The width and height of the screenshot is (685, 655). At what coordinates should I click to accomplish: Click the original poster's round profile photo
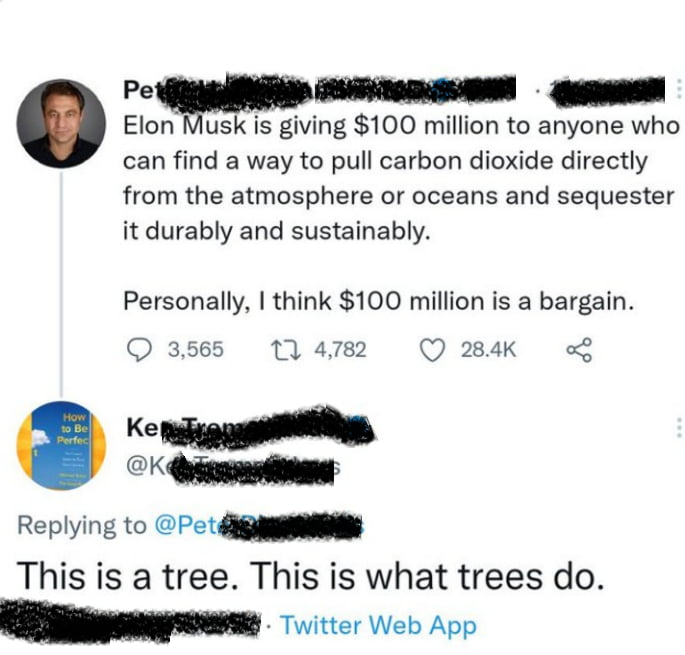point(62,123)
